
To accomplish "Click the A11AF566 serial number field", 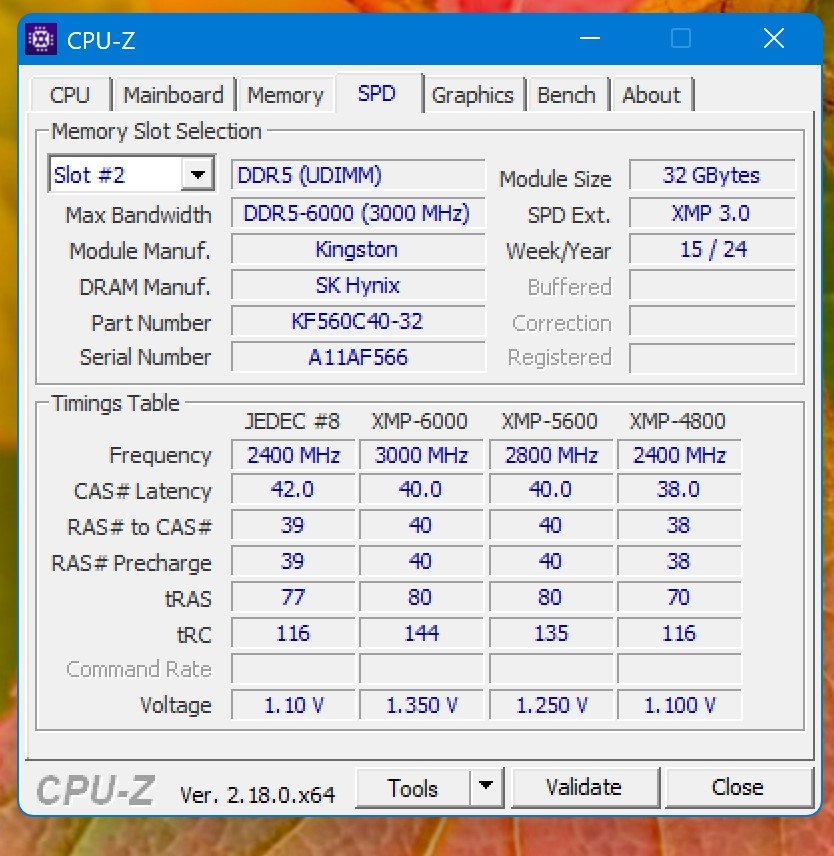I will pos(358,358).
